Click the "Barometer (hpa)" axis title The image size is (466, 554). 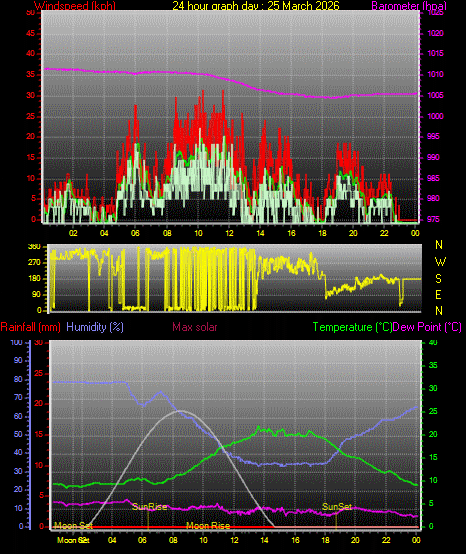[409, 6]
